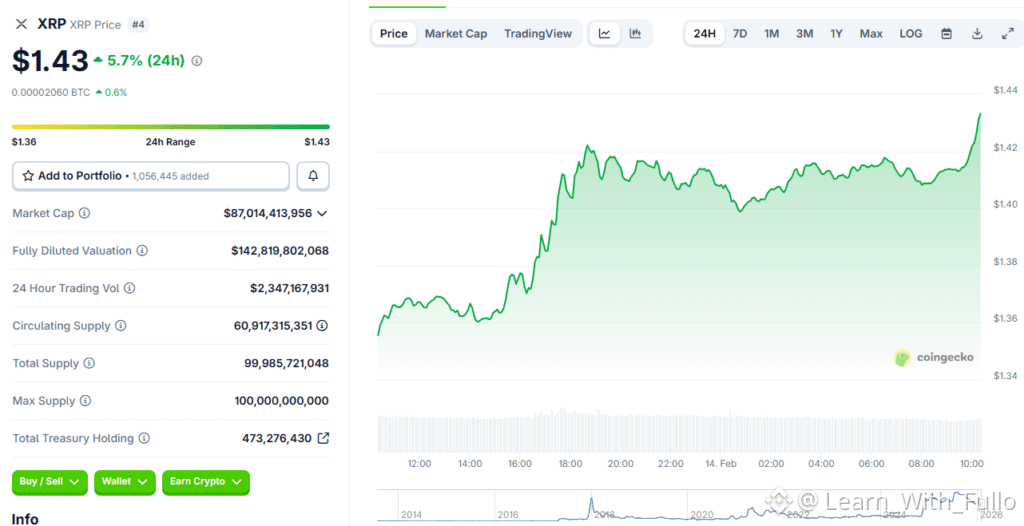Viewport: 1024px width, 526px height.
Task: Select the Market Cap chart tab
Action: tap(456, 33)
